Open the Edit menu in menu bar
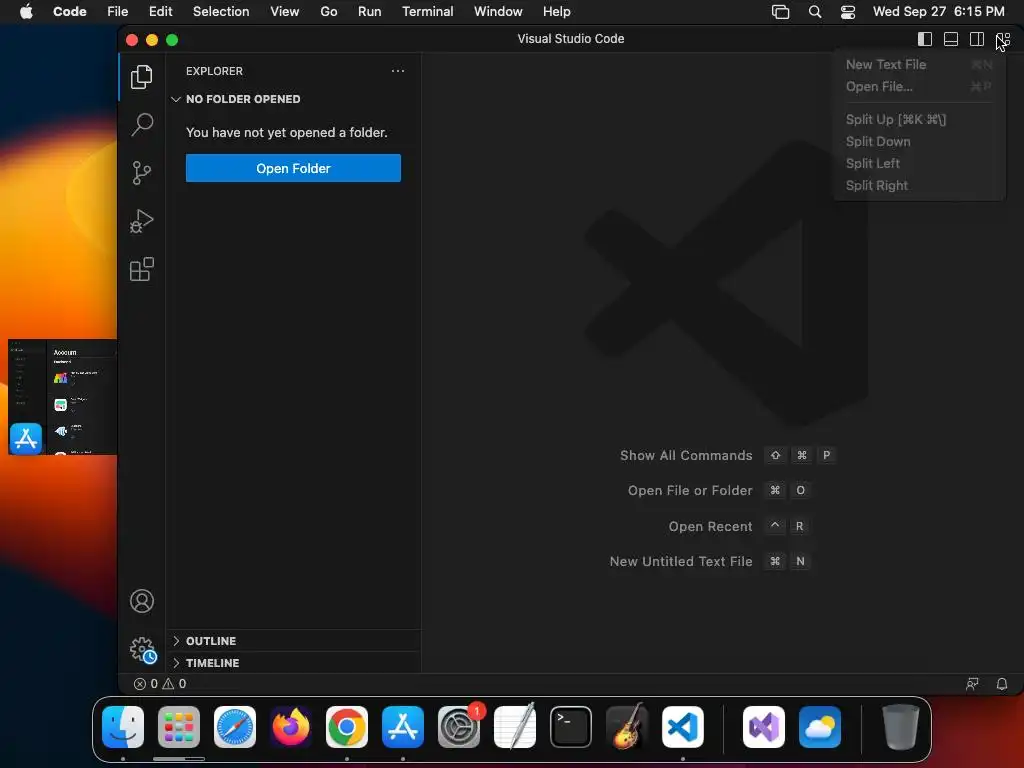Image resolution: width=1024 pixels, height=768 pixels. tap(160, 12)
